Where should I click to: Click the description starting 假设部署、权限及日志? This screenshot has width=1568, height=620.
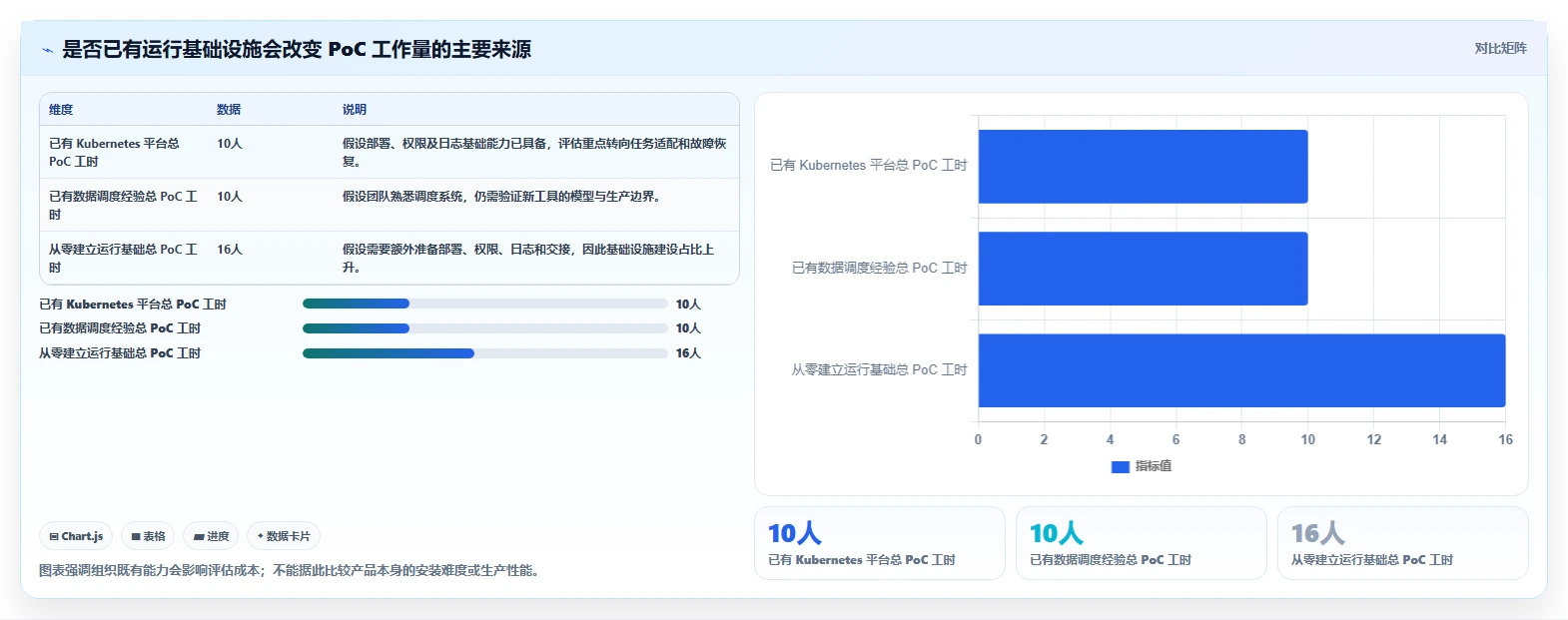[534, 152]
